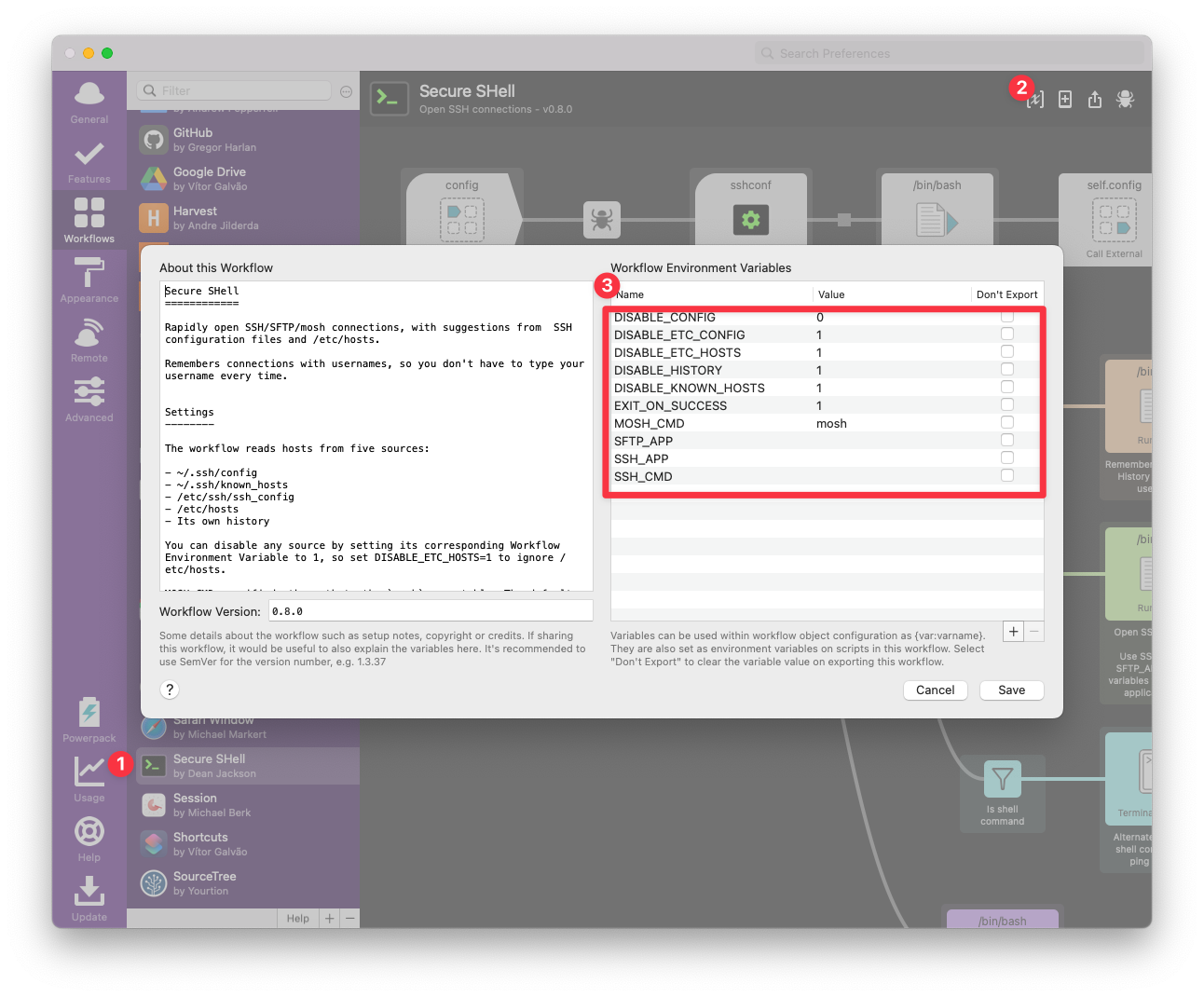Select the SSH_CMD variable name
Screen dimensions: 1204x997
pos(643,476)
